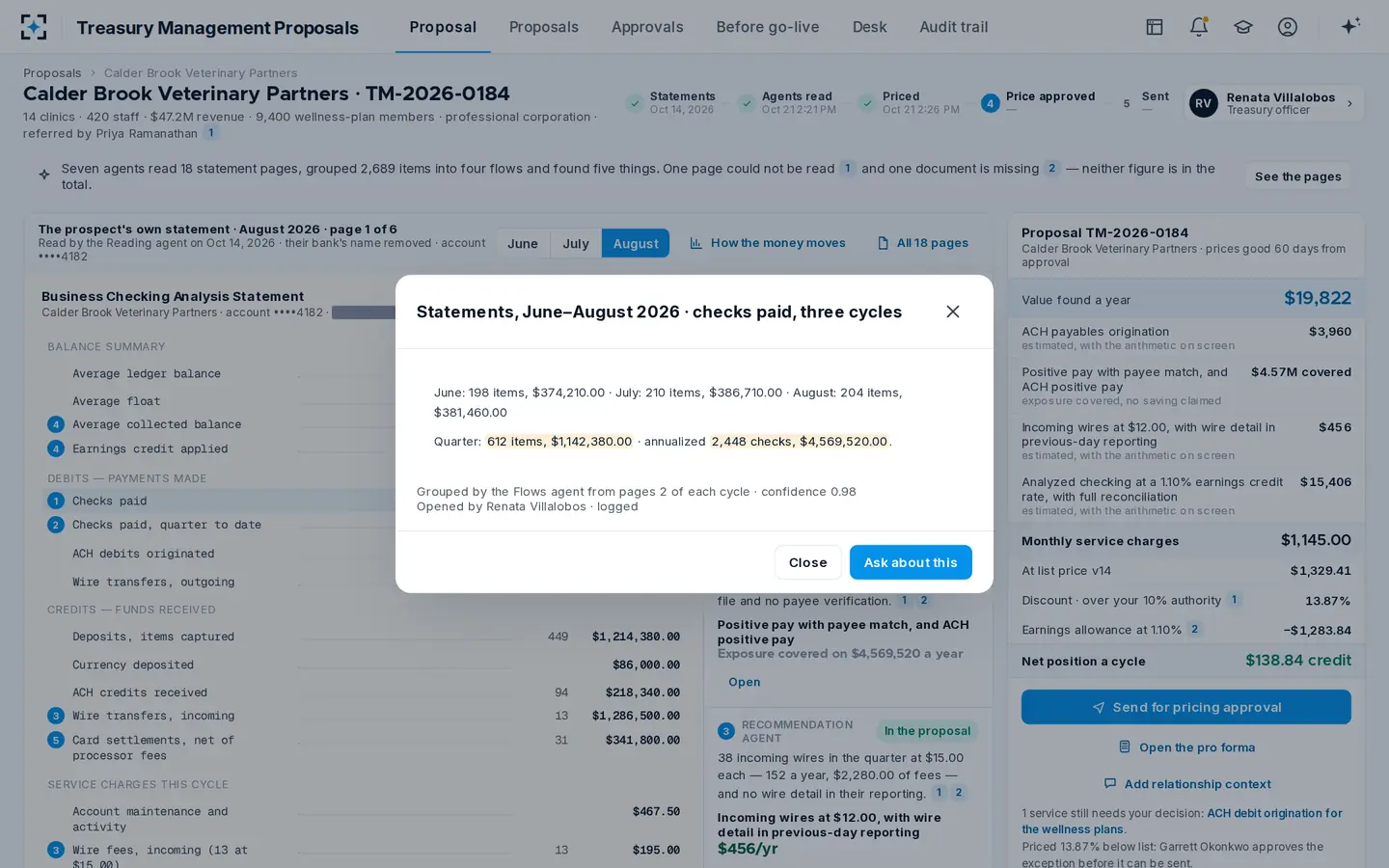The image size is (1389, 868).
Task: Click marker 5 beside Card settlements row
Action: pos(56,740)
